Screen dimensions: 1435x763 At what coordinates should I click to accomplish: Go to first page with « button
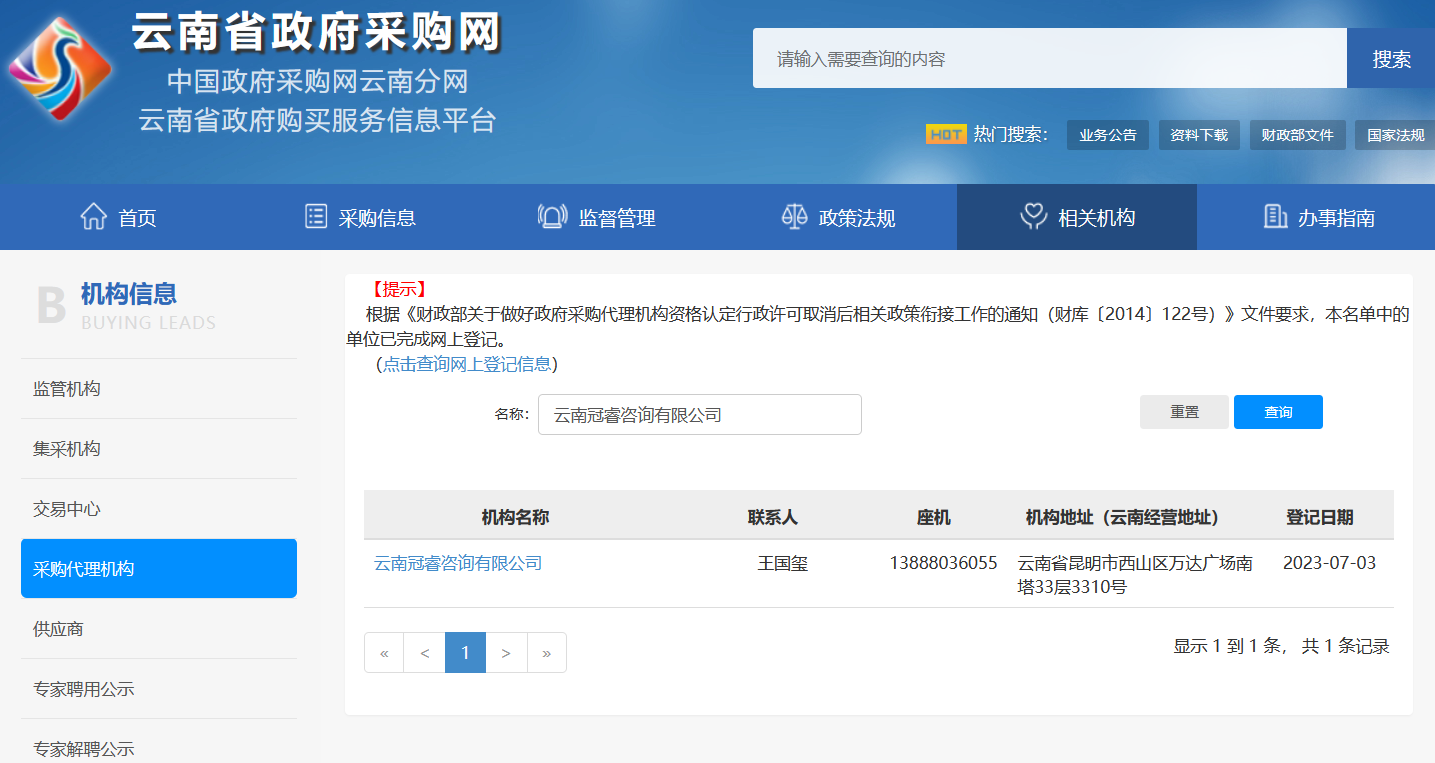click(384, 653)
